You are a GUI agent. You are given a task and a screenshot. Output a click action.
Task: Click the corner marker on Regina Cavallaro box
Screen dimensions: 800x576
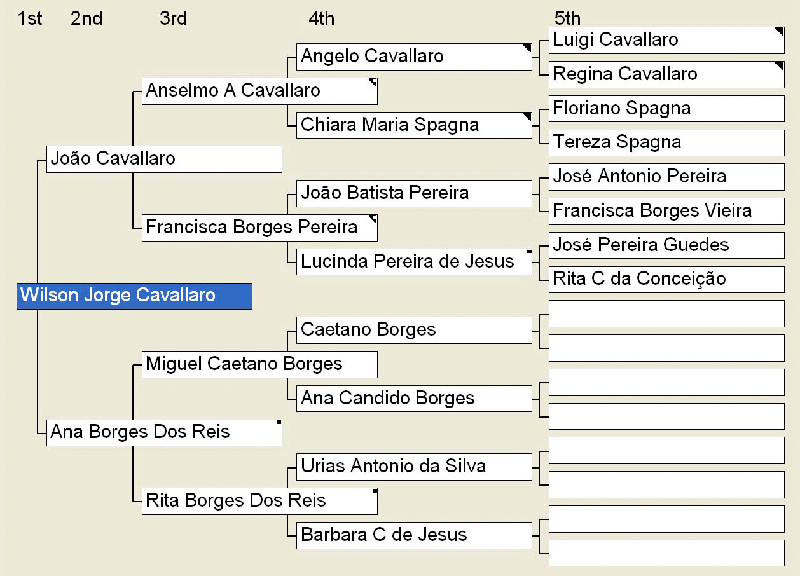(x=779, y=66)
